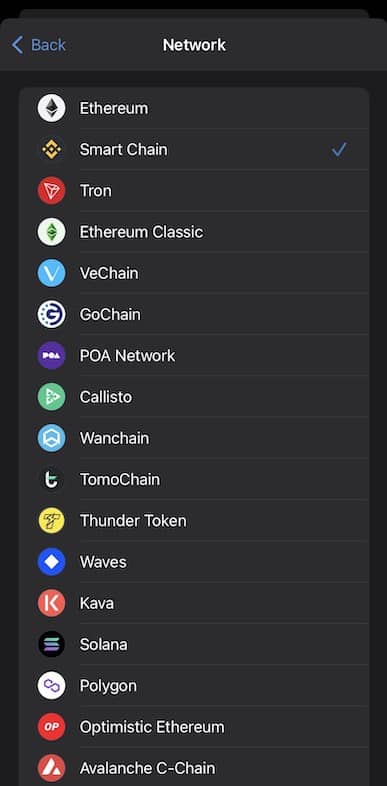Pick Waves in the network list
387x786 pixels.
[194, 562]
